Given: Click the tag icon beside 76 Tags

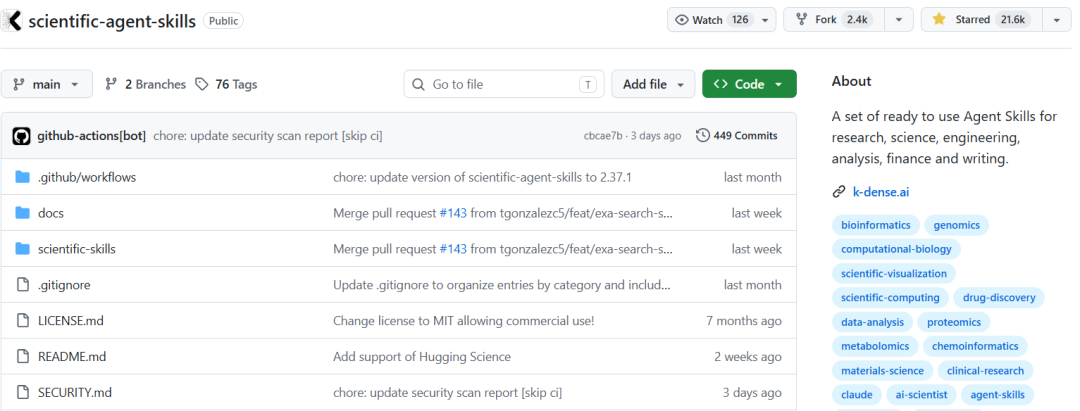Looking at the screenshot, I should pyautogui.click(x=202, y=84).
